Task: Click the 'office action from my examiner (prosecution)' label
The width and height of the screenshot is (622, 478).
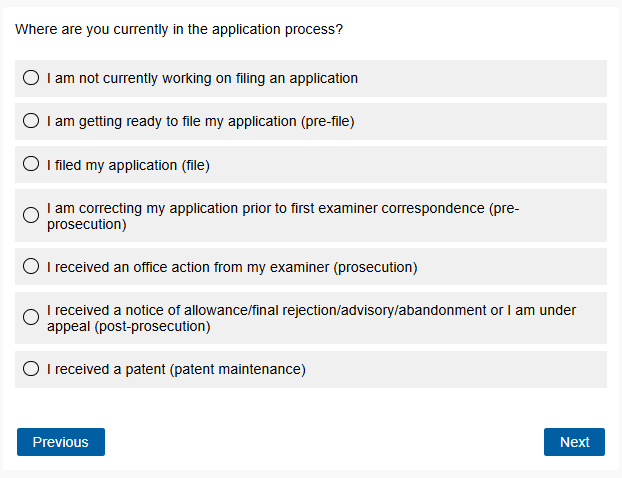Action: (232, 267)
